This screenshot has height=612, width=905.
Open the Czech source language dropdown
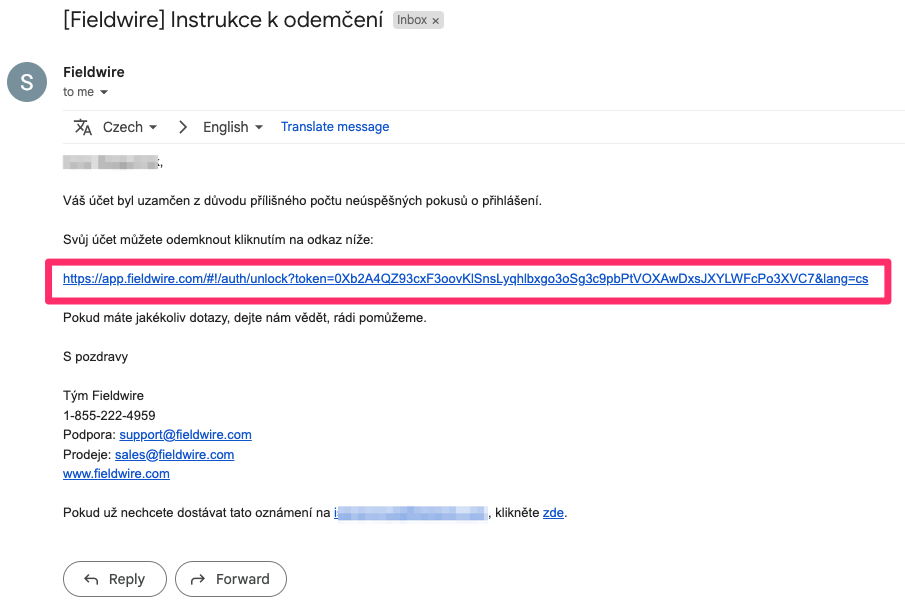pyautogui.click(x=130, y=127)
